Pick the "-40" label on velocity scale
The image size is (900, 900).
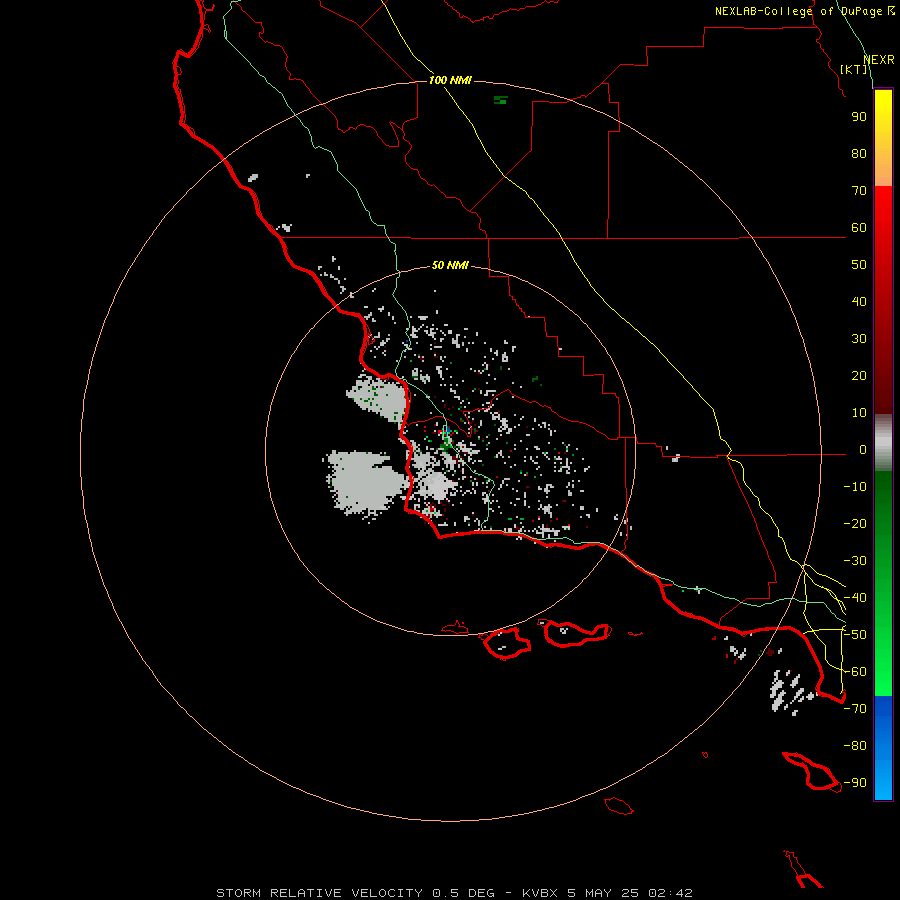point(855,598)
